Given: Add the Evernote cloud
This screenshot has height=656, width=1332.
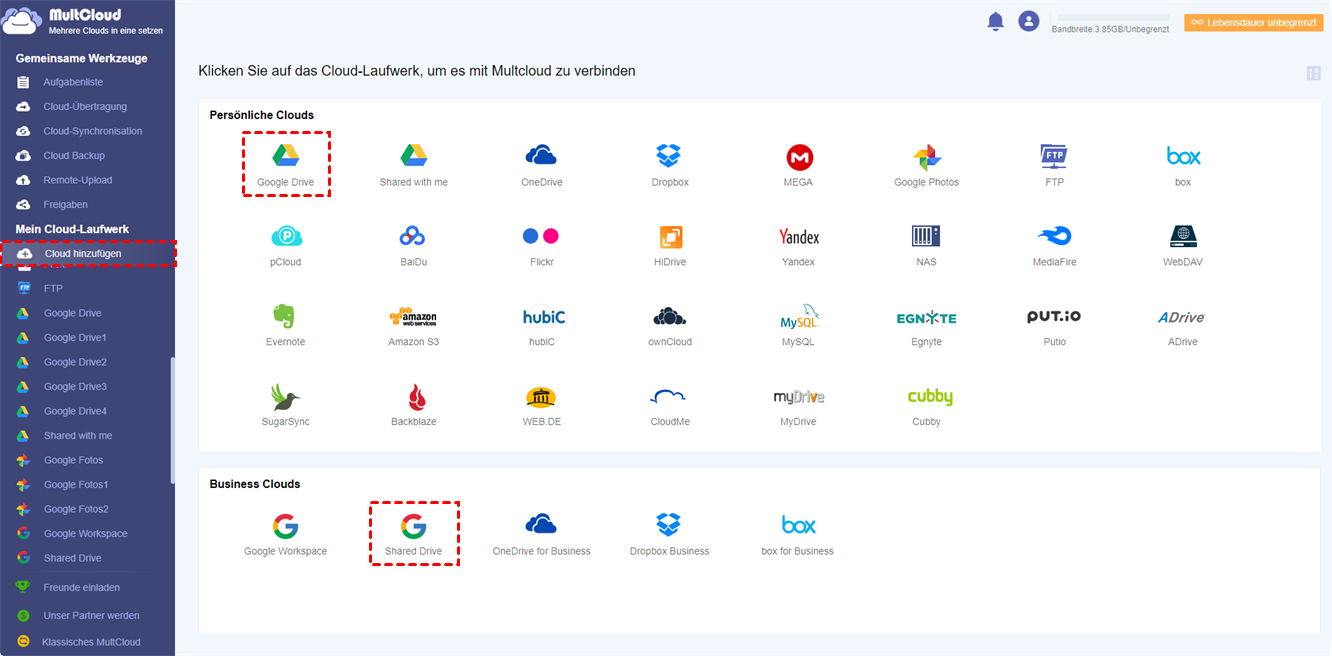Looking at the screenshot, I should coord(286,316).
